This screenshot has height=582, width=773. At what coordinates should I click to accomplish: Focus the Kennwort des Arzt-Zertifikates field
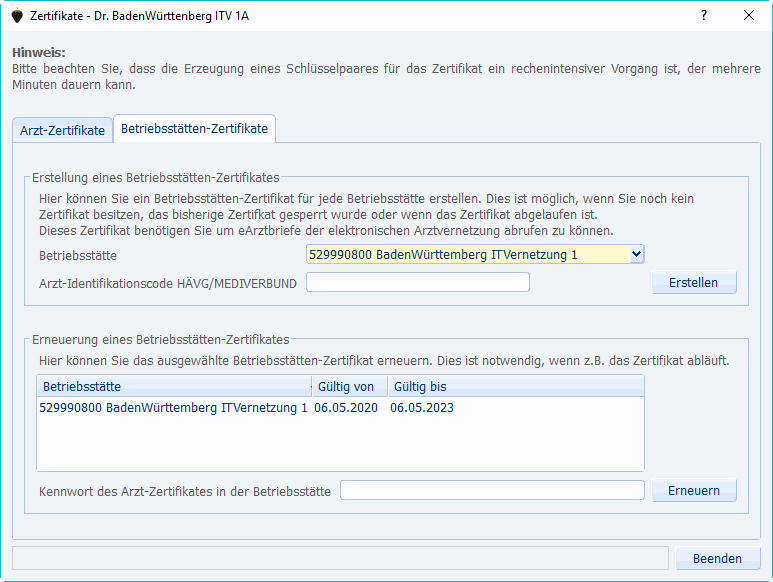[492, 490]
